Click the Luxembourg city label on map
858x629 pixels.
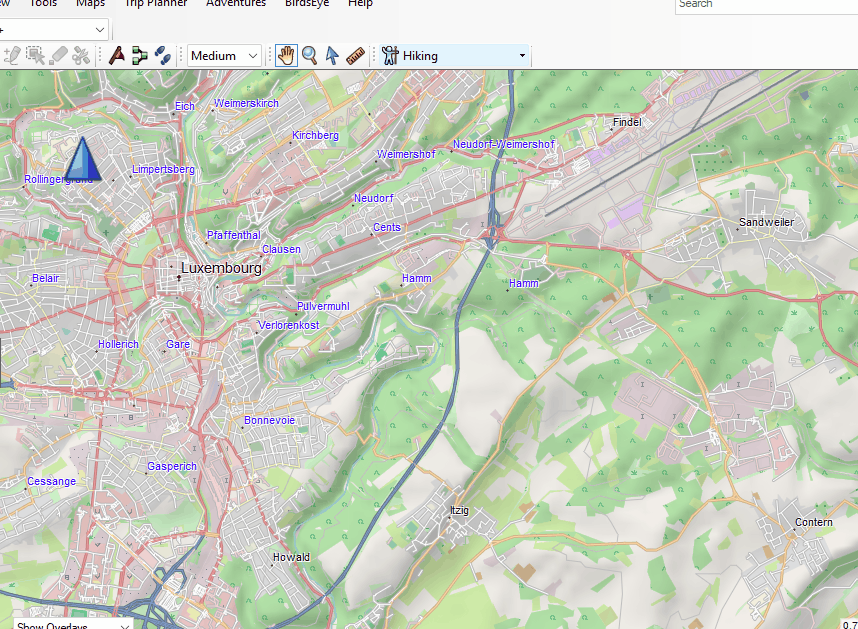tap(221, 269)
